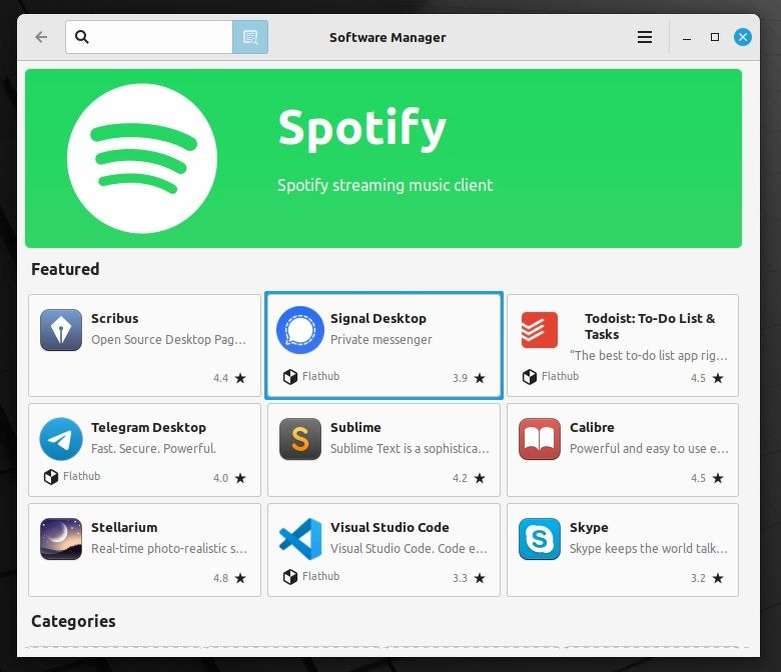Click 'Visual Studio Code. Code e...' description
Viewport: 781px width, 672px height.
coord(408,548)
